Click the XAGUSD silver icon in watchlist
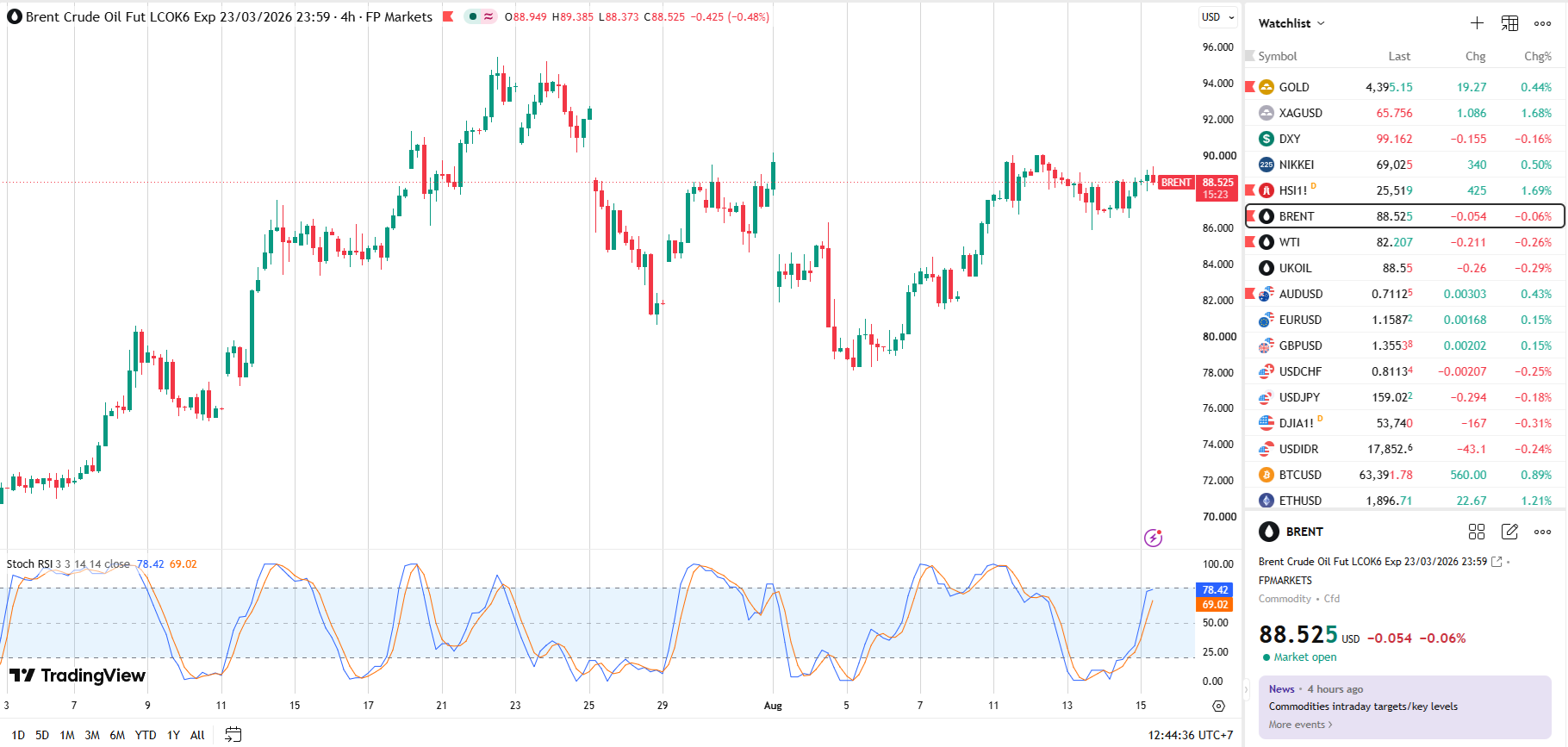Viewport: 1568px width, 747px height. [1266, 113]
